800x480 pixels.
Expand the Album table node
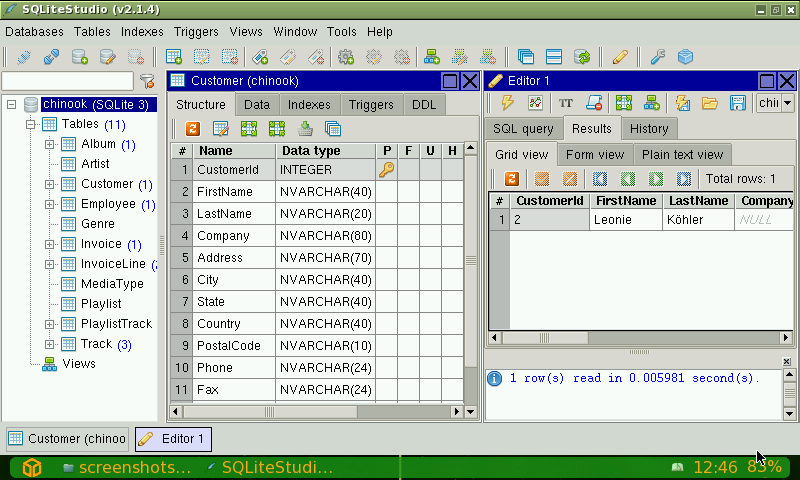pyautogui.click(x=49, y=144)
